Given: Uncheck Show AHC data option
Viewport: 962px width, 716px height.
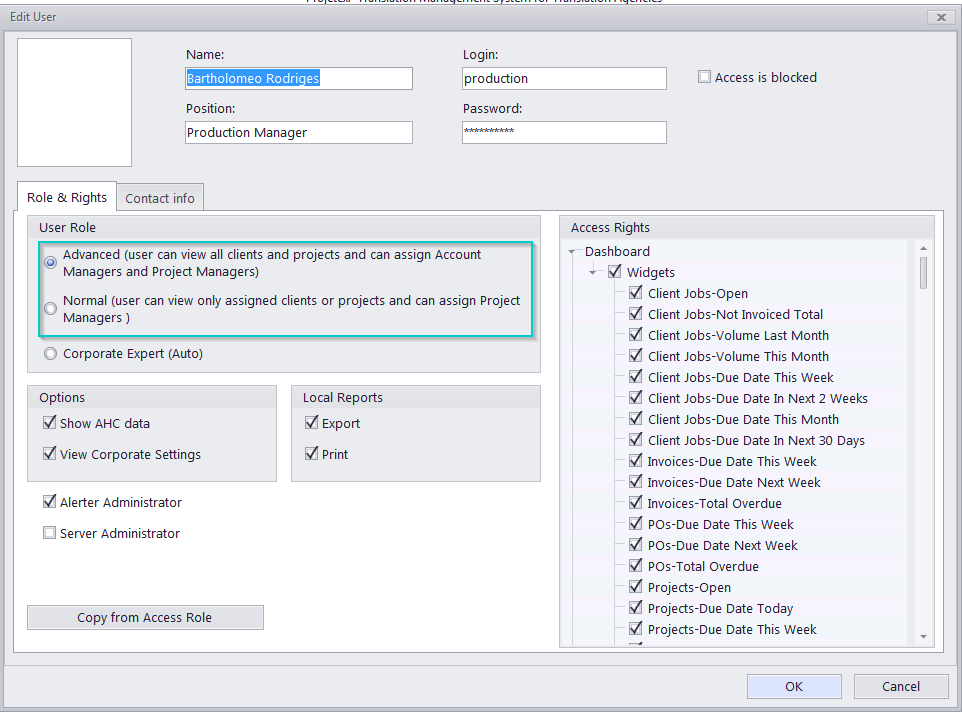Looking at the screenshot, I should [50, 423].
